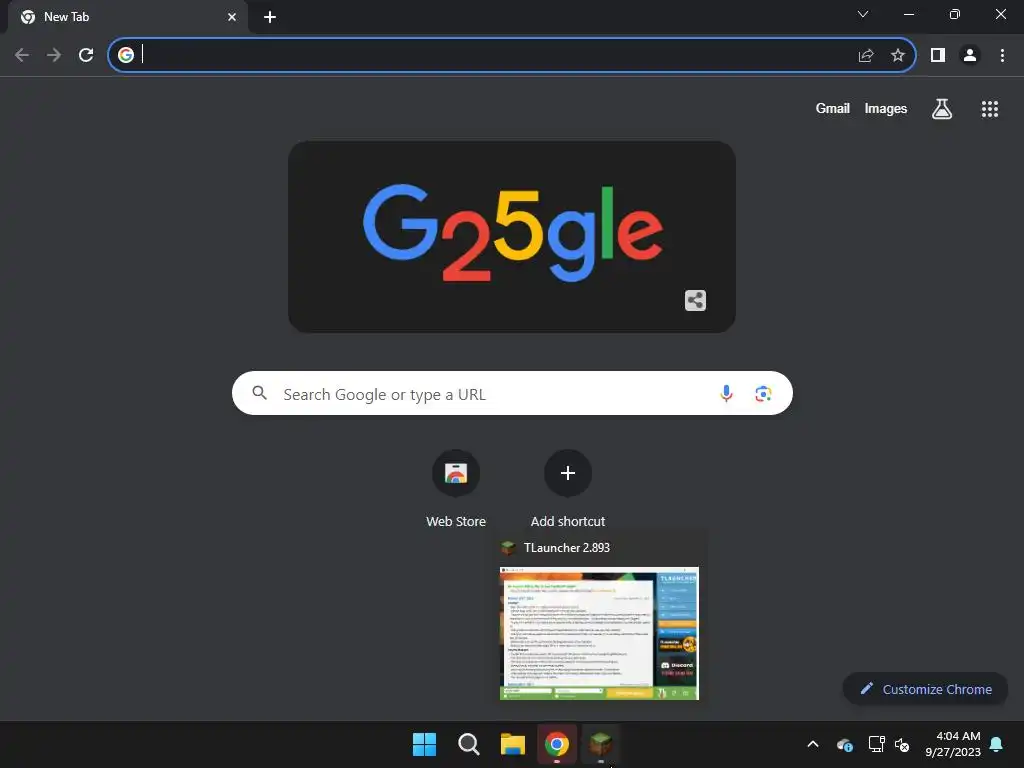This screenshot has height=768, width=1024.
Task: Restore down the Chrome window
Action: tap(955, 14)
